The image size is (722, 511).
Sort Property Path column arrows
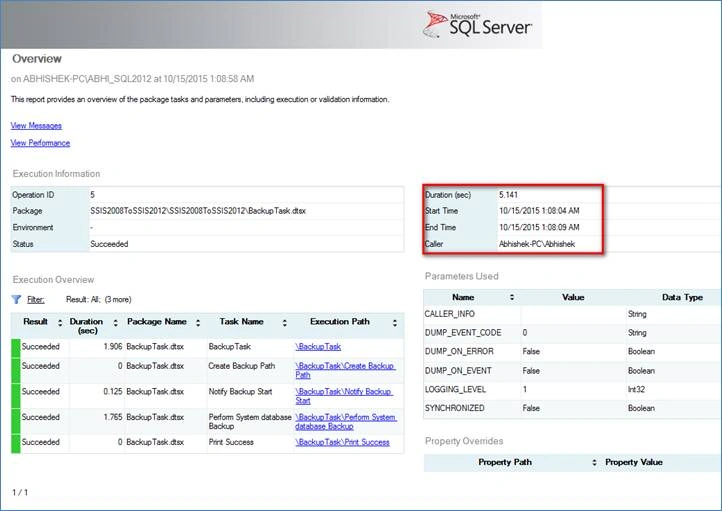(x=594, y=462)
